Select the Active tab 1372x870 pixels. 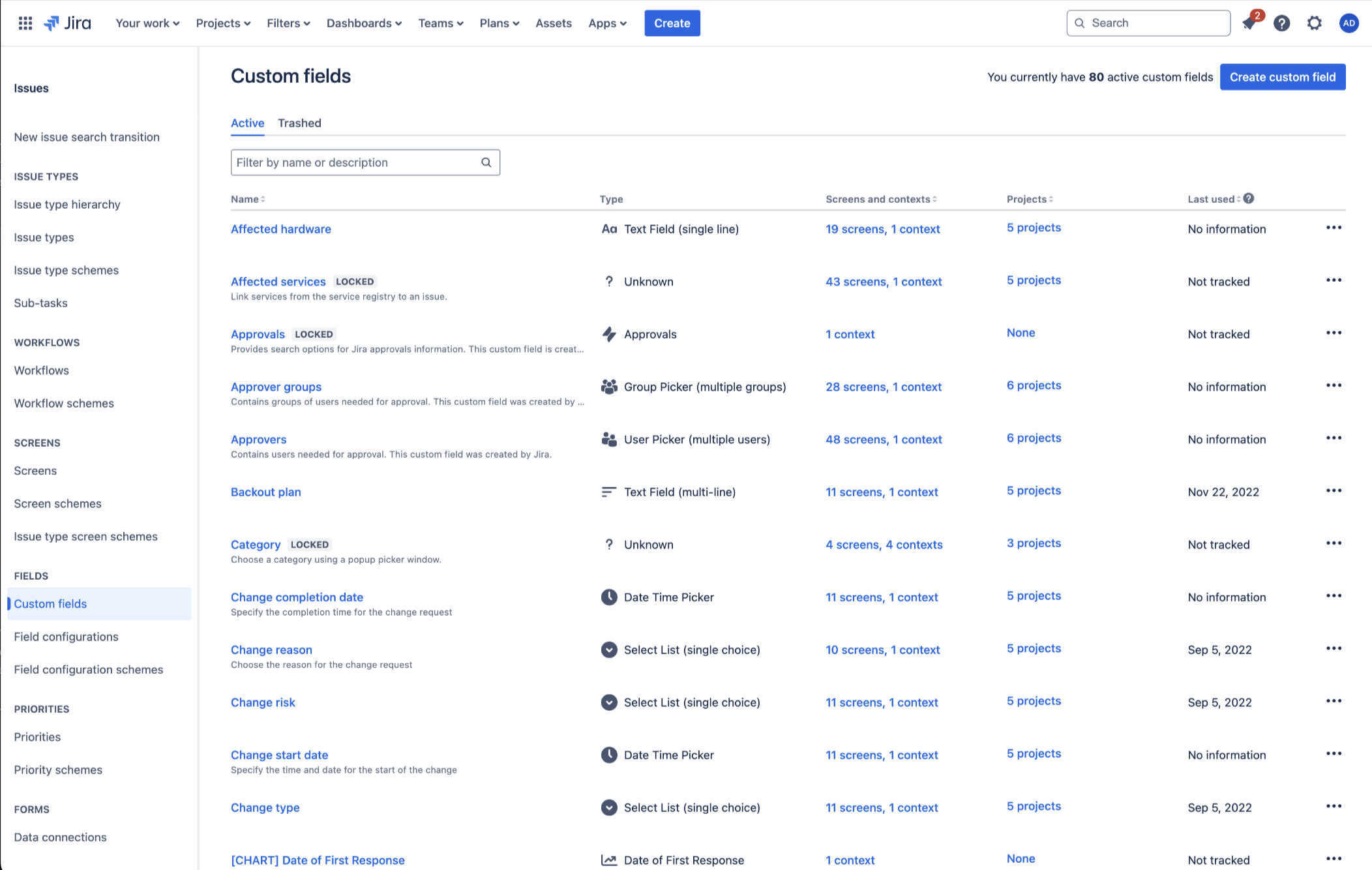click(x=248, y=123)
